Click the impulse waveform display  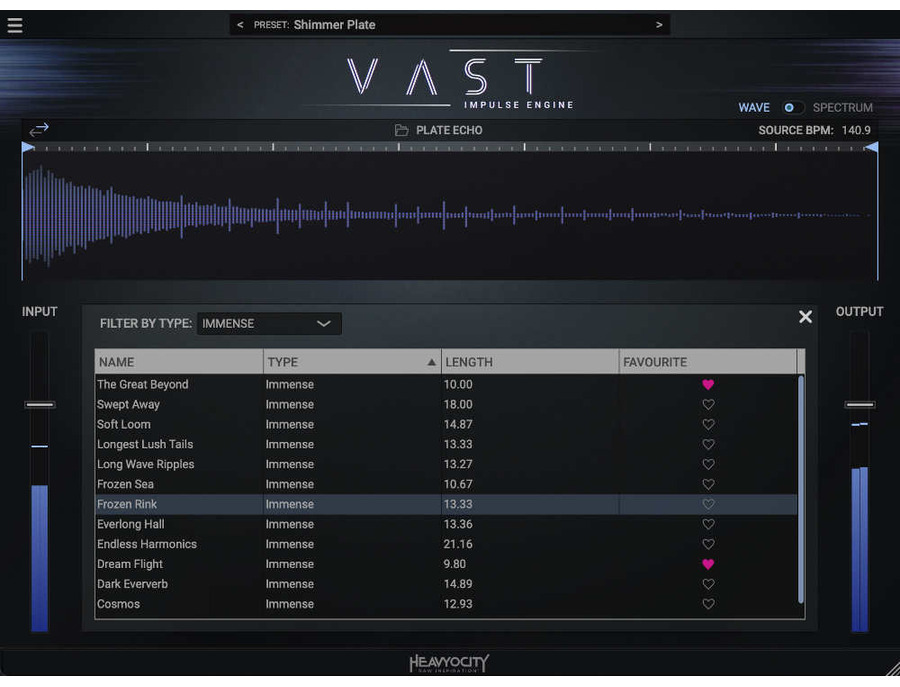pos(449,216)
